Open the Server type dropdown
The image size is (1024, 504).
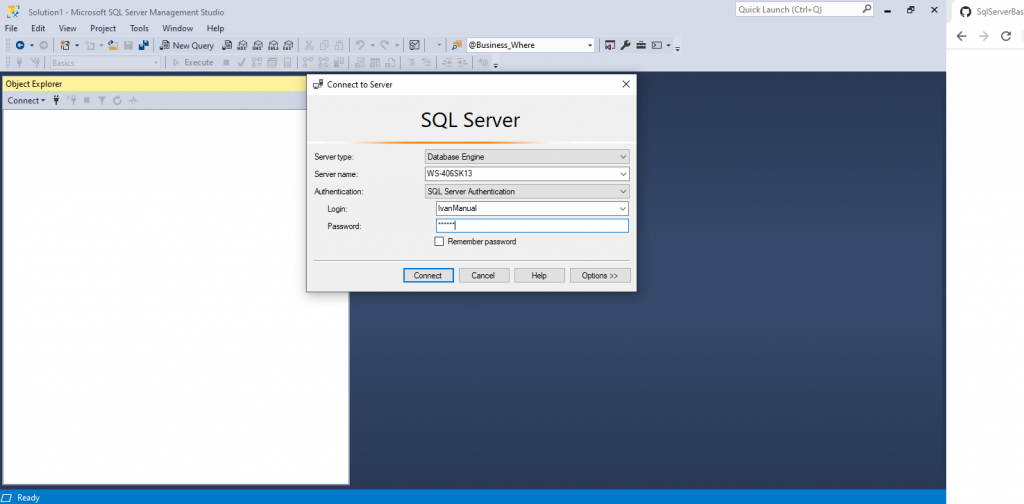pyautogui.click(x=527, y=157)
